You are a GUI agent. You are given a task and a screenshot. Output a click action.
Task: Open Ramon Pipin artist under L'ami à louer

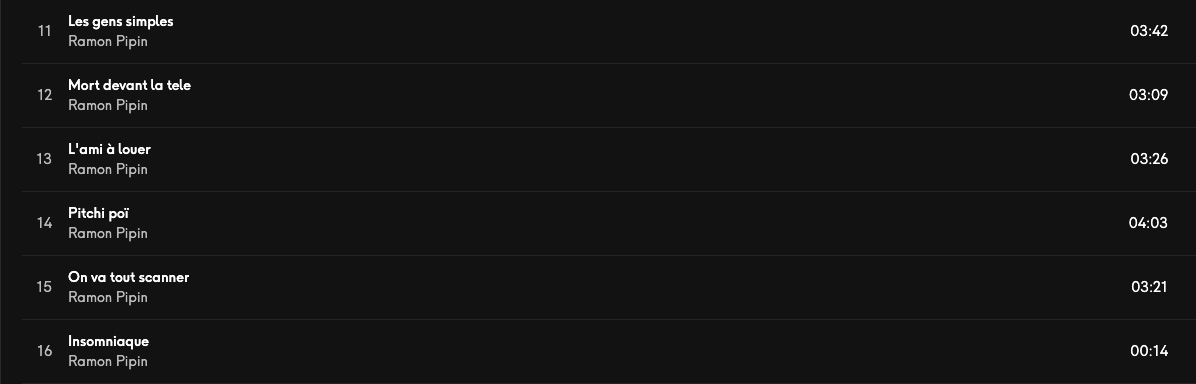[x=108, y=169]
